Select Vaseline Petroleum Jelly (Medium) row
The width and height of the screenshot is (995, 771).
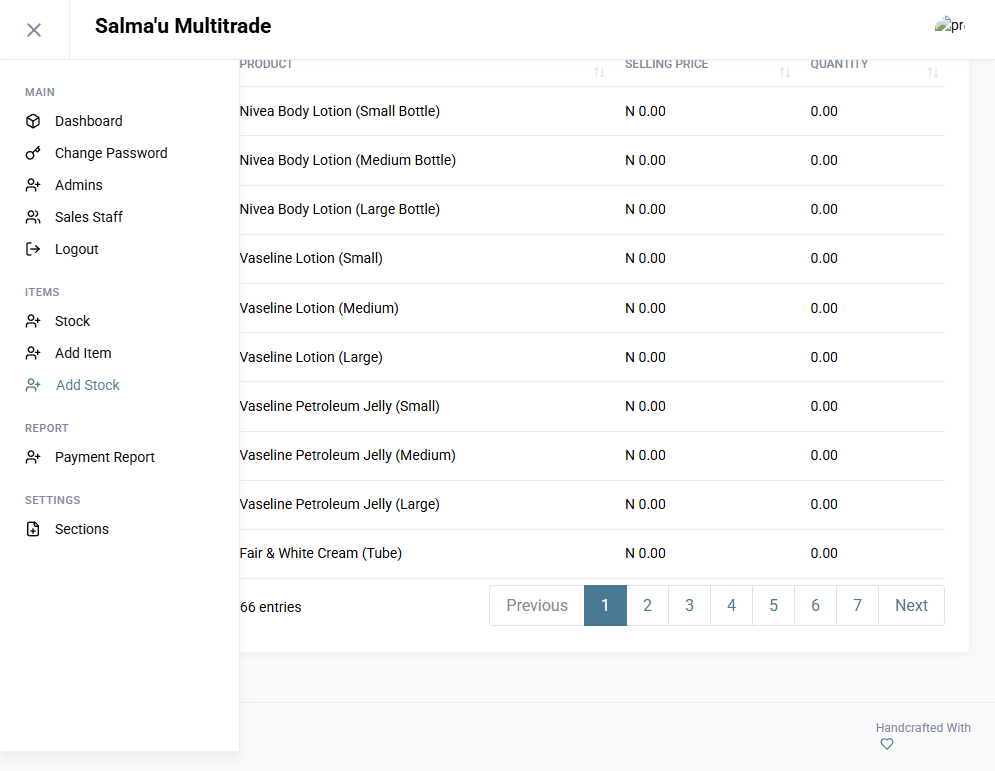coord(592,455)
